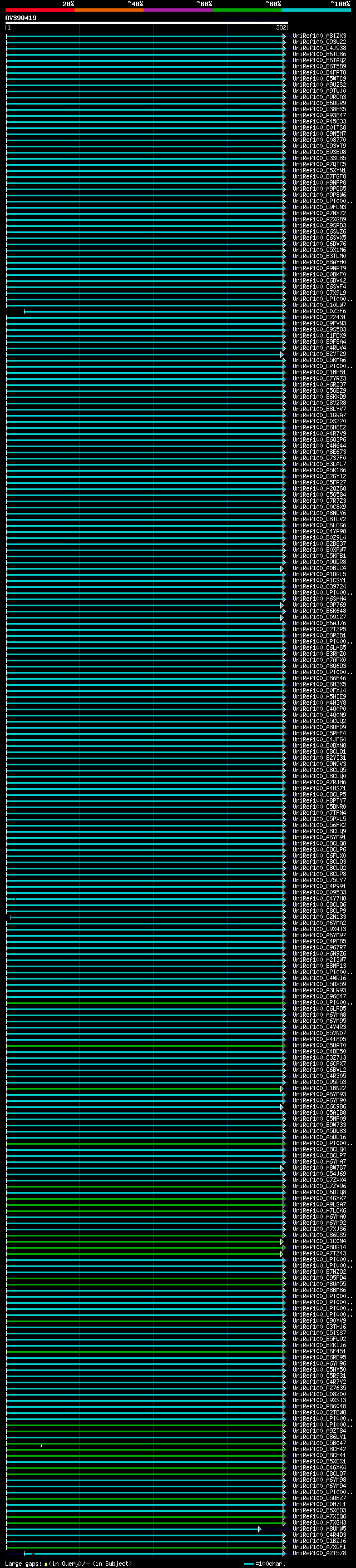Screen dimensions: 356x1568
Task: Select the UniRef100_Q6F451 label
Action: 319,1351
